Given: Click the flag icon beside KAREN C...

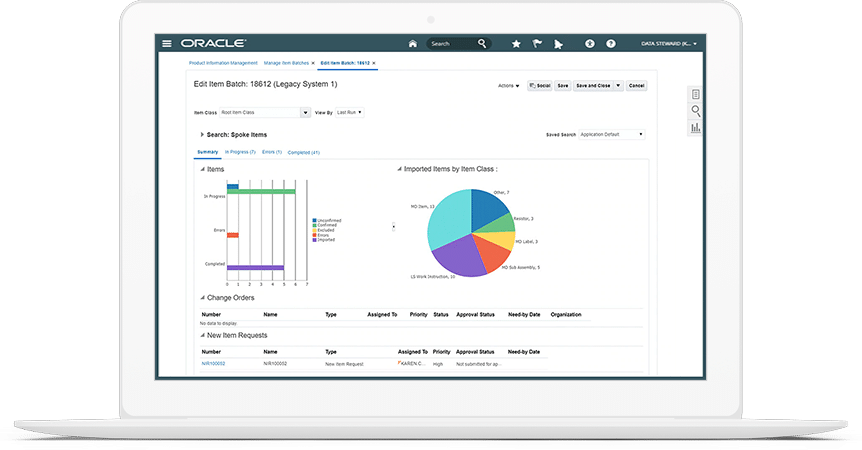Looking at the screenshot, I should (400, 363).
